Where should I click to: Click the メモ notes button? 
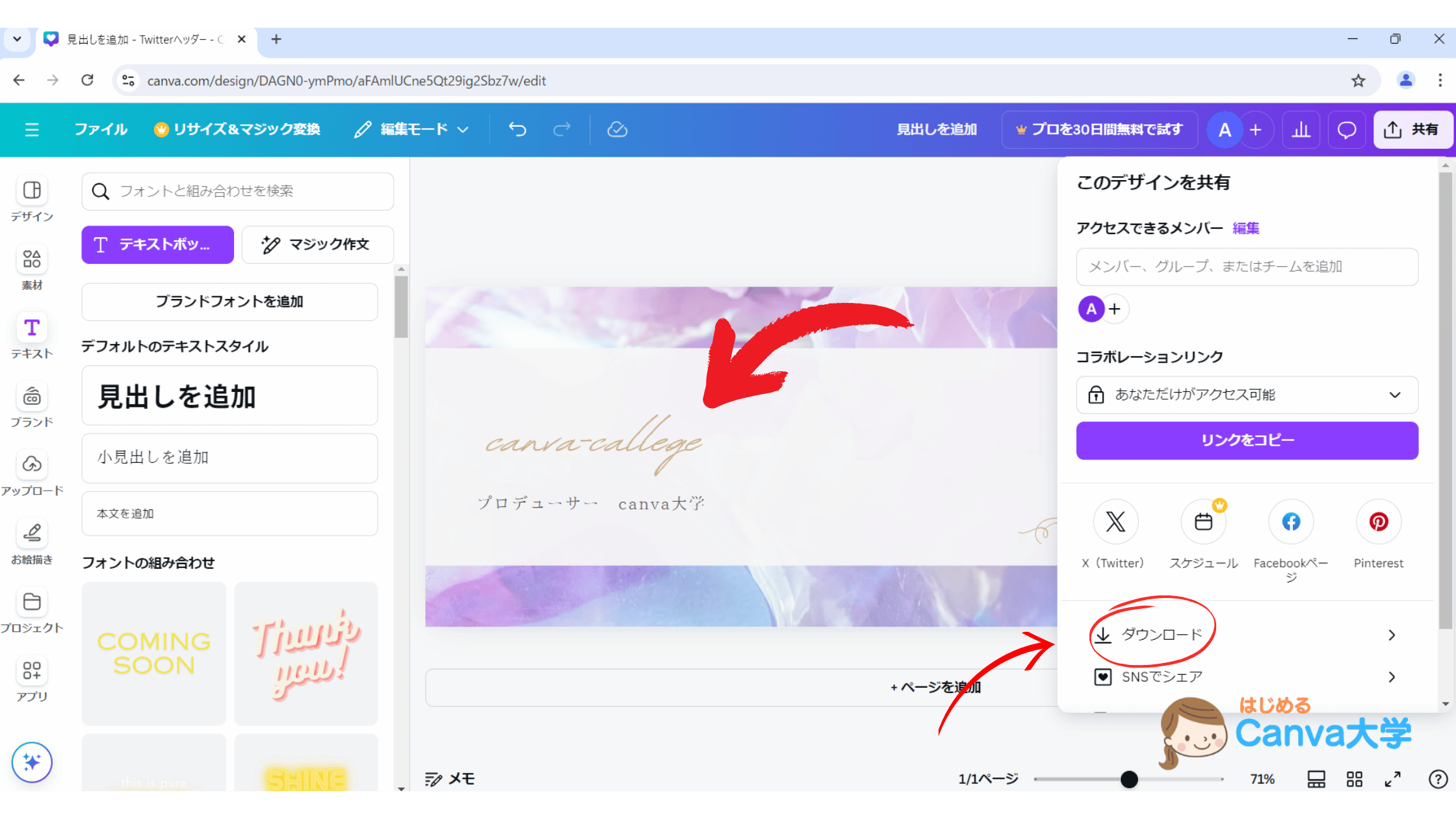(450, 779)
